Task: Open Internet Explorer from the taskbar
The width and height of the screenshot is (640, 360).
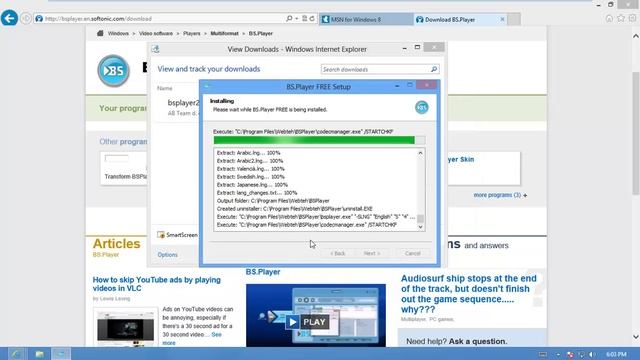Action: click(x=16, y=354)
